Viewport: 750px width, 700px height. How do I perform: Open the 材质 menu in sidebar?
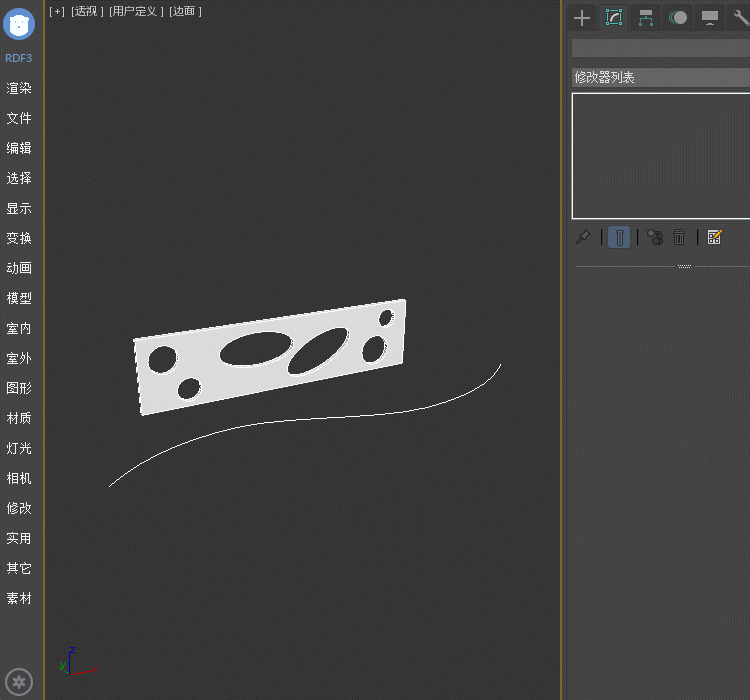[x=19, y=418]
